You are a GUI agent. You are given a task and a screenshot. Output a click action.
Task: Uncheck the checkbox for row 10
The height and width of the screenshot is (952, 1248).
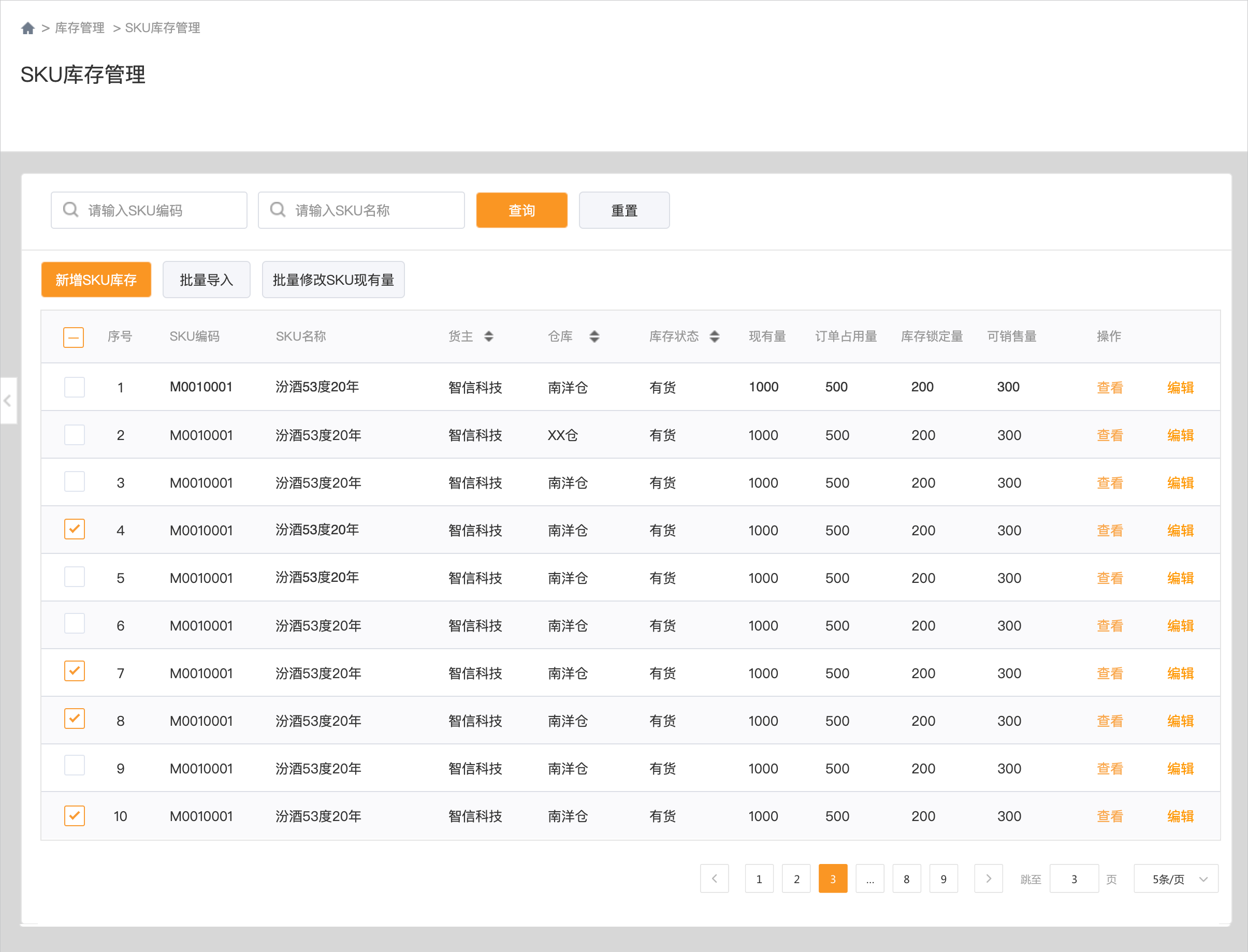tap(74, 816)
